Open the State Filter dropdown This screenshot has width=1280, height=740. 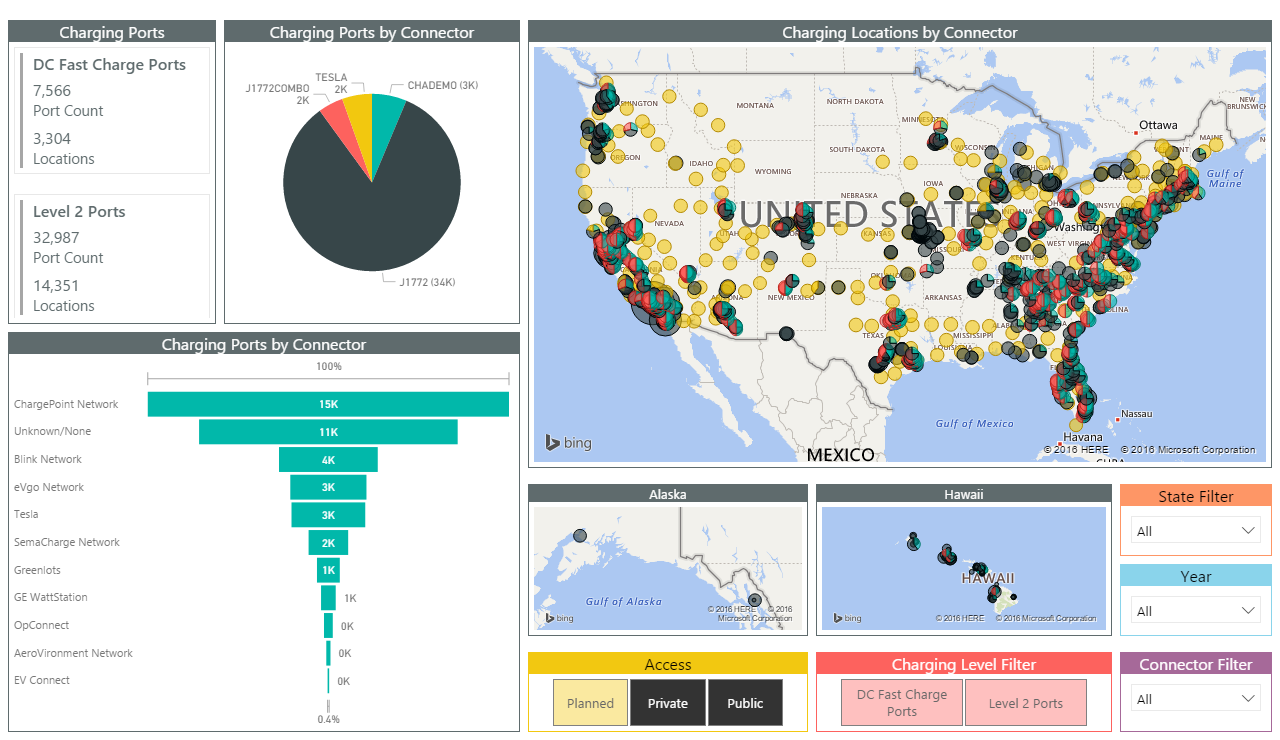coord(1196,531)
